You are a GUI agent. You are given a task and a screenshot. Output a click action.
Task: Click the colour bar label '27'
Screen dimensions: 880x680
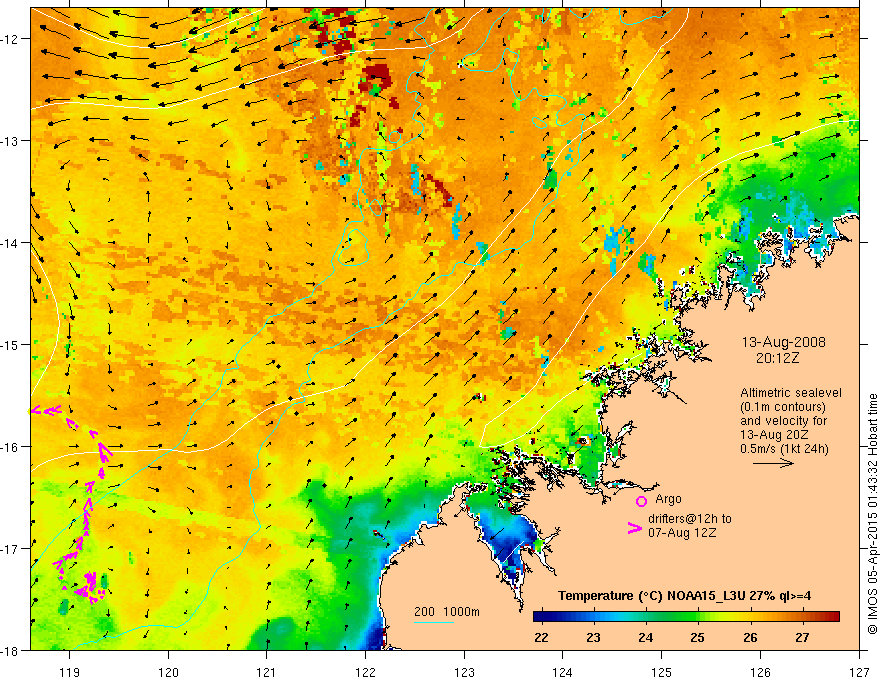(803, 637)
